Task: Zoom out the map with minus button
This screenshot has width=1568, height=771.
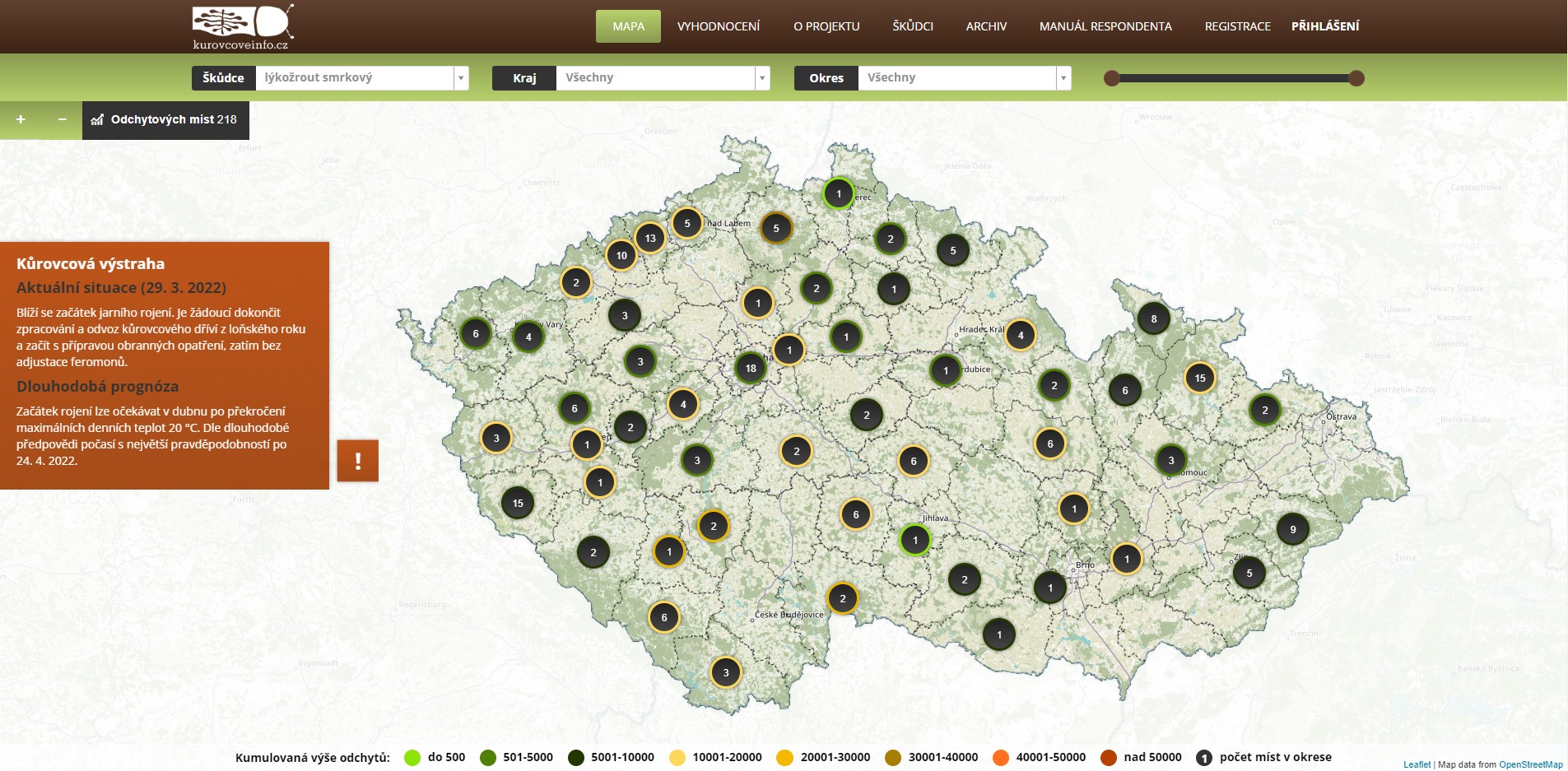Action: point(62,120)
